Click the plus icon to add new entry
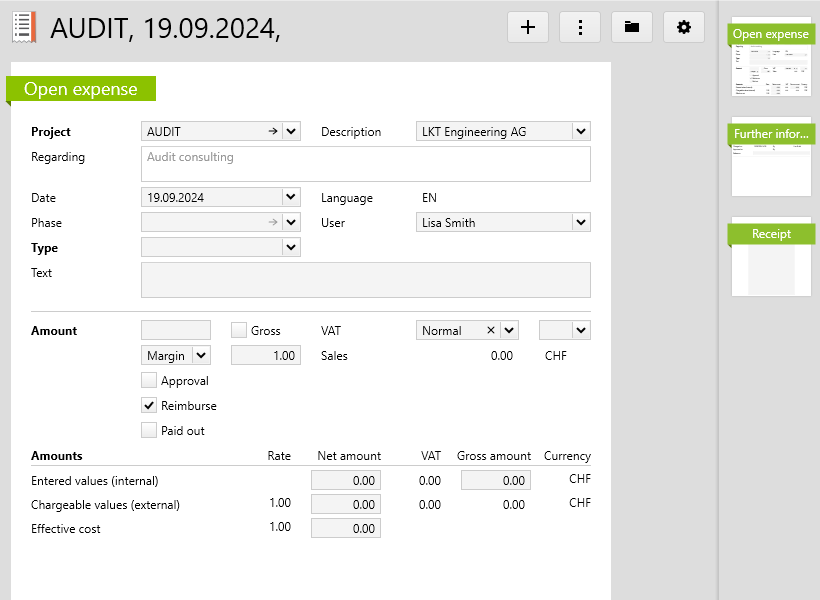The height and width of the screenshot is (600, 820). pos(528,27)
